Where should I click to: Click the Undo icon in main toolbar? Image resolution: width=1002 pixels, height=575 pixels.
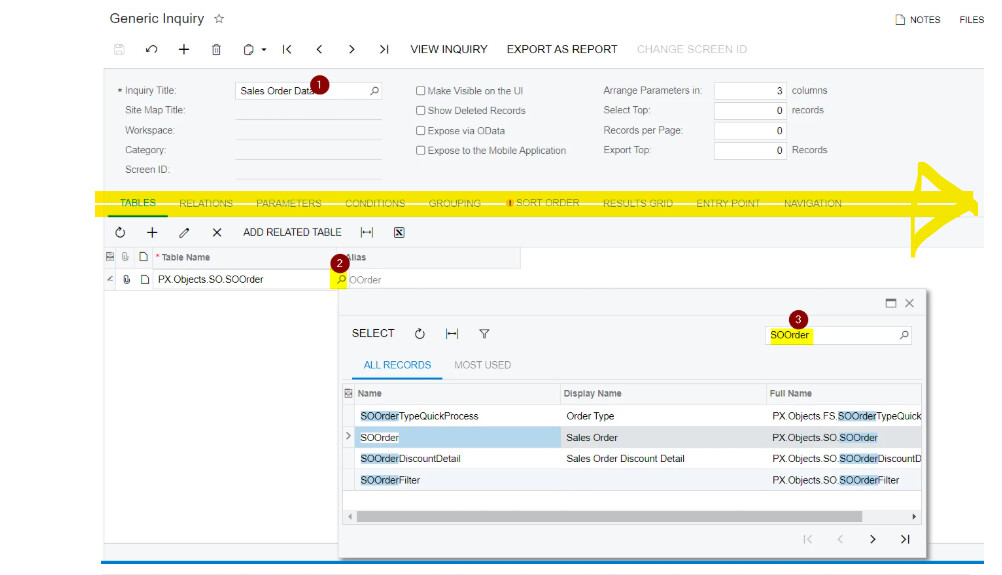coord(151,49)
